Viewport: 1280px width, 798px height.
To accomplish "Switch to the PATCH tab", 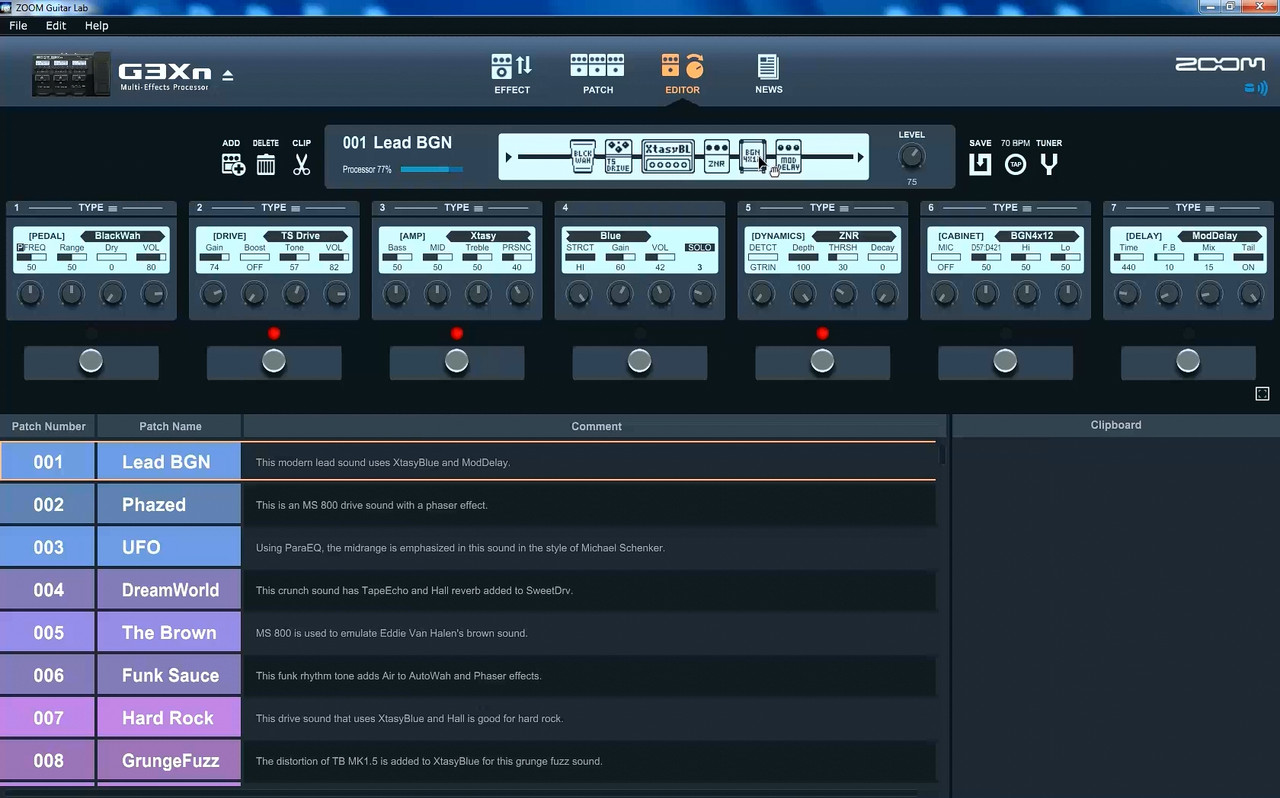I will click(x=597, y=68).
